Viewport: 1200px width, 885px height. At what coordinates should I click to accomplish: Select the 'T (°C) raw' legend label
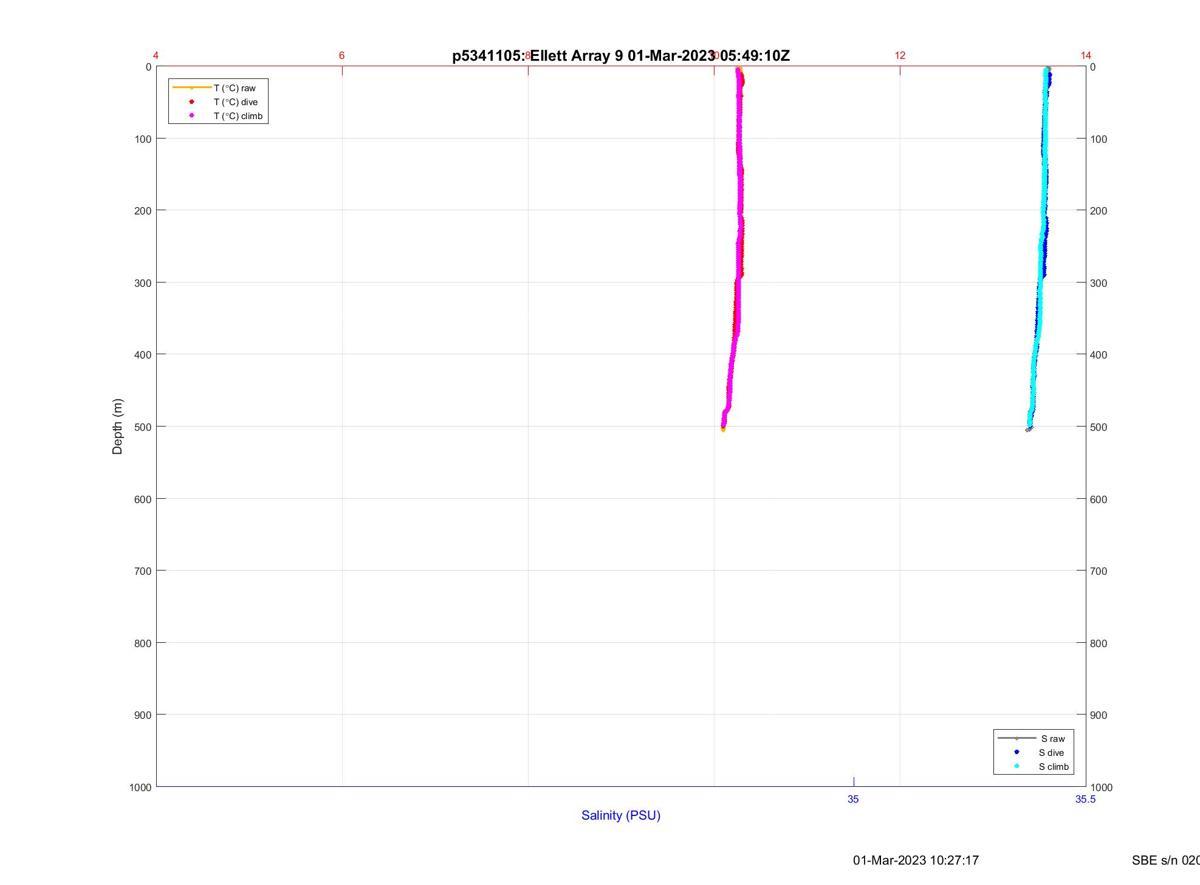(234, 88)
